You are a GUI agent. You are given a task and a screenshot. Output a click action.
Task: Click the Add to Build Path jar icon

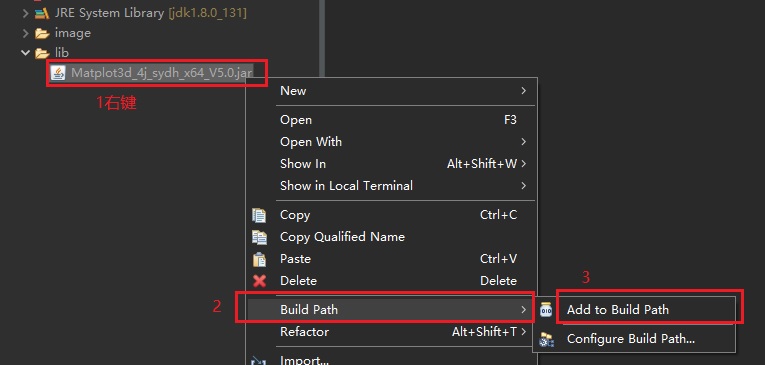coord(546,309)
